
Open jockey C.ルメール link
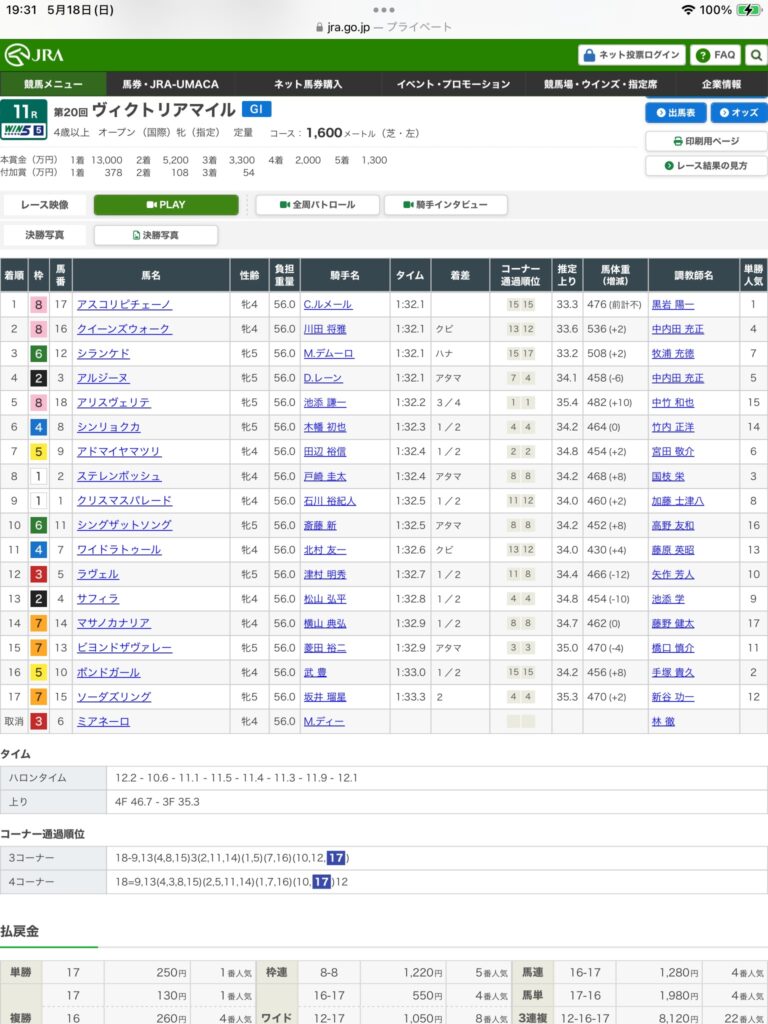pyautogui.click(x=328, y=304)
